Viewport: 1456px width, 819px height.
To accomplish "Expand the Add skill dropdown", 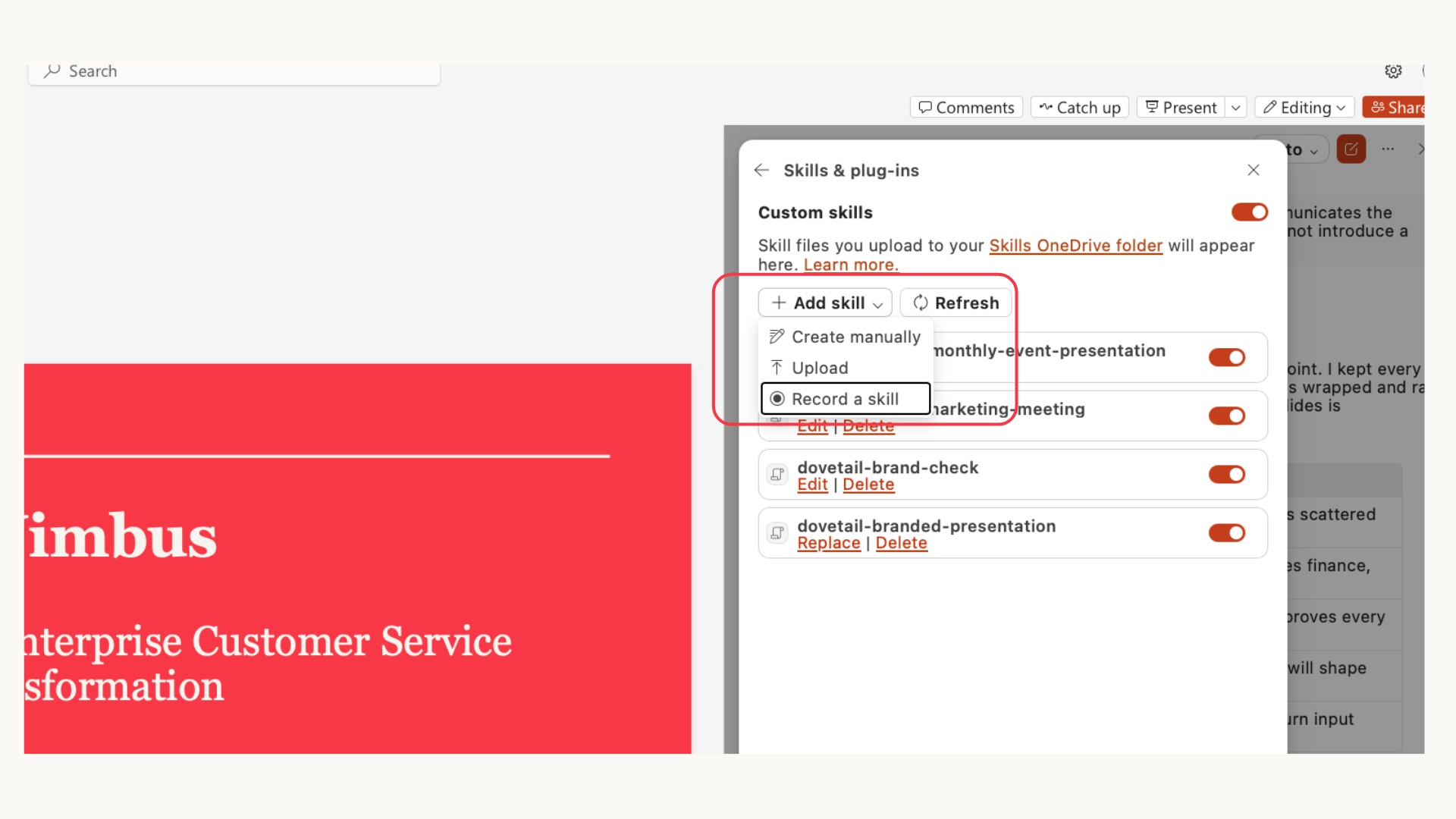I will [x=825, y=303].
